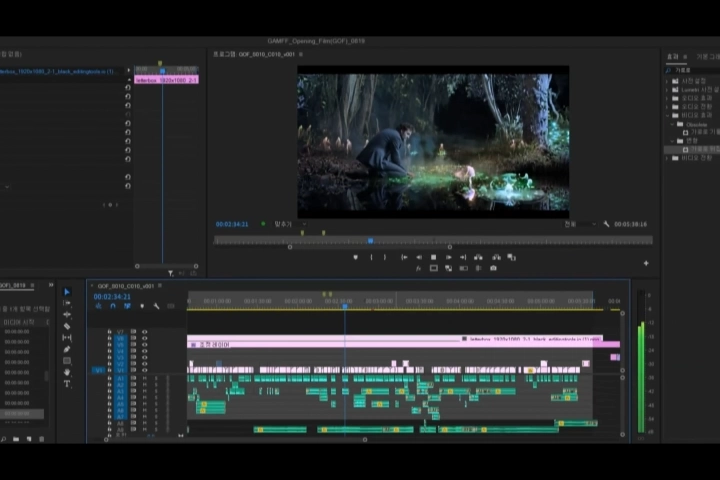Viewport: 720px width, 480px height.
Task: Select the Type tool
Action: [67, 384]
